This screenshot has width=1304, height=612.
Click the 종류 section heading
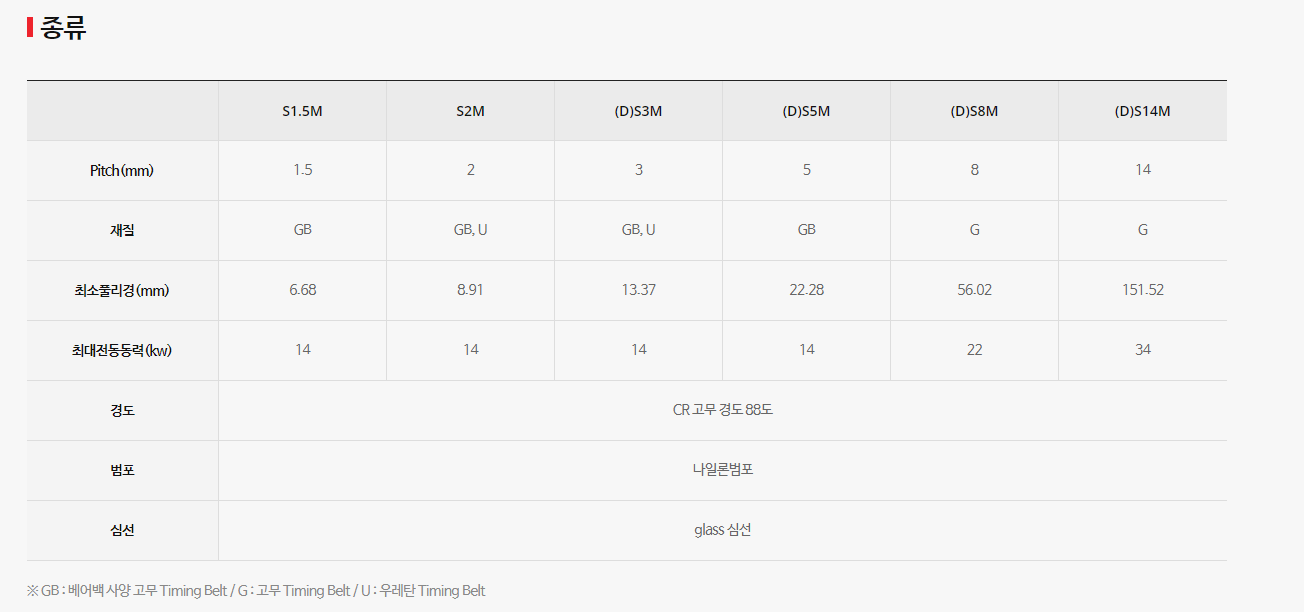point(63,28)
